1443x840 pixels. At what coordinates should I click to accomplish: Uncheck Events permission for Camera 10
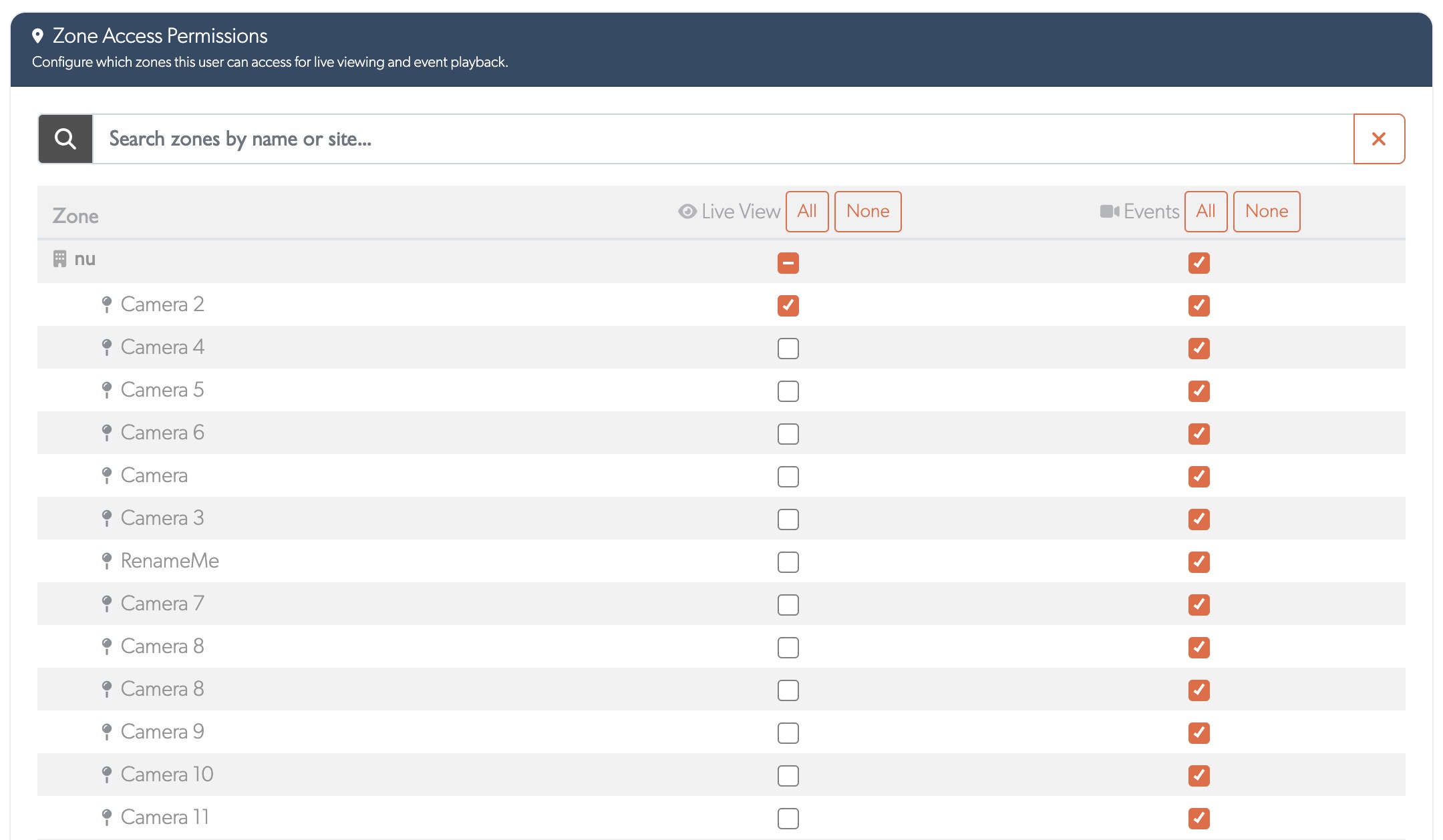pos(1198,775)
